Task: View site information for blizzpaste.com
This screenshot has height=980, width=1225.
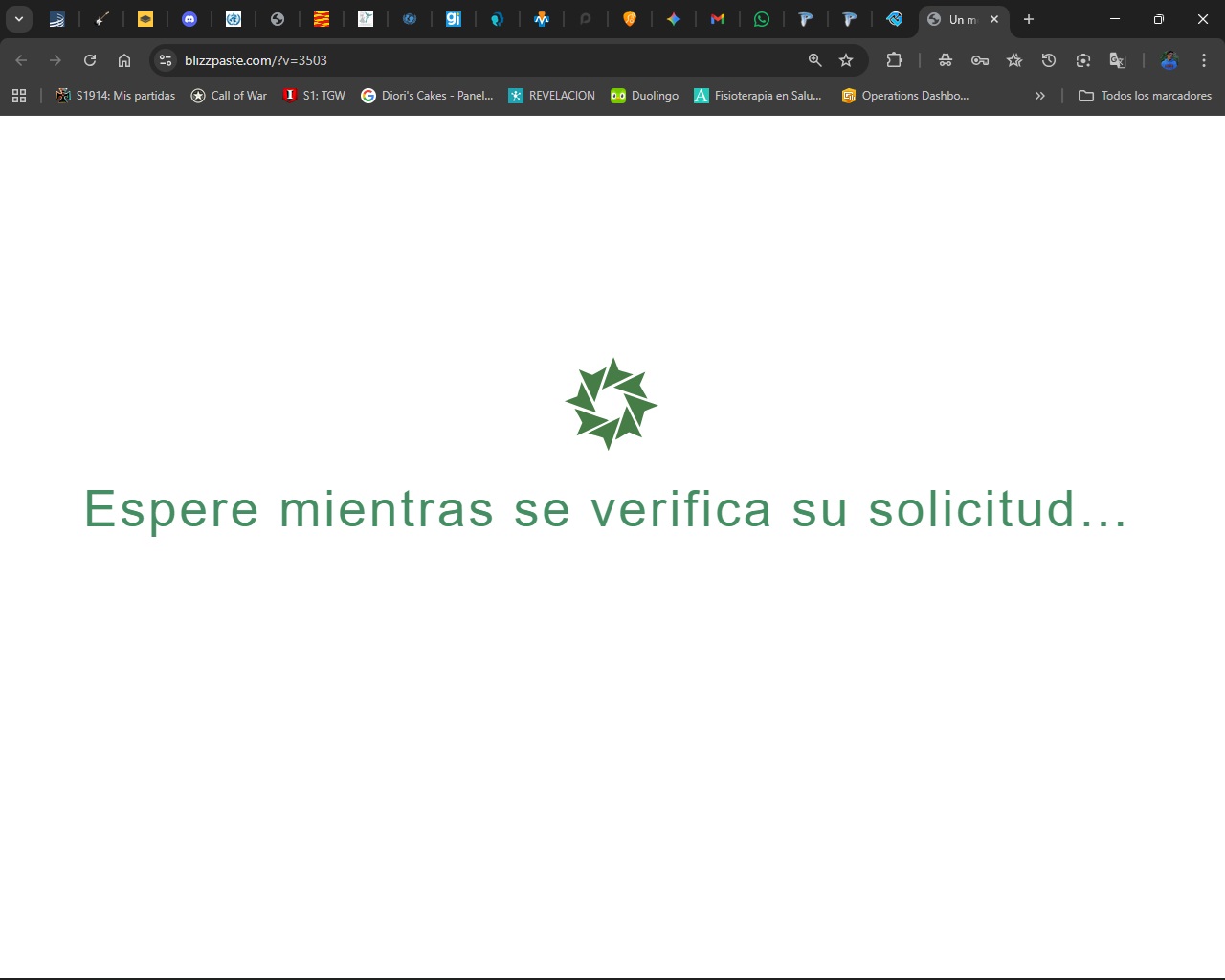Action: pyautogui.click(x=166, y=60)
